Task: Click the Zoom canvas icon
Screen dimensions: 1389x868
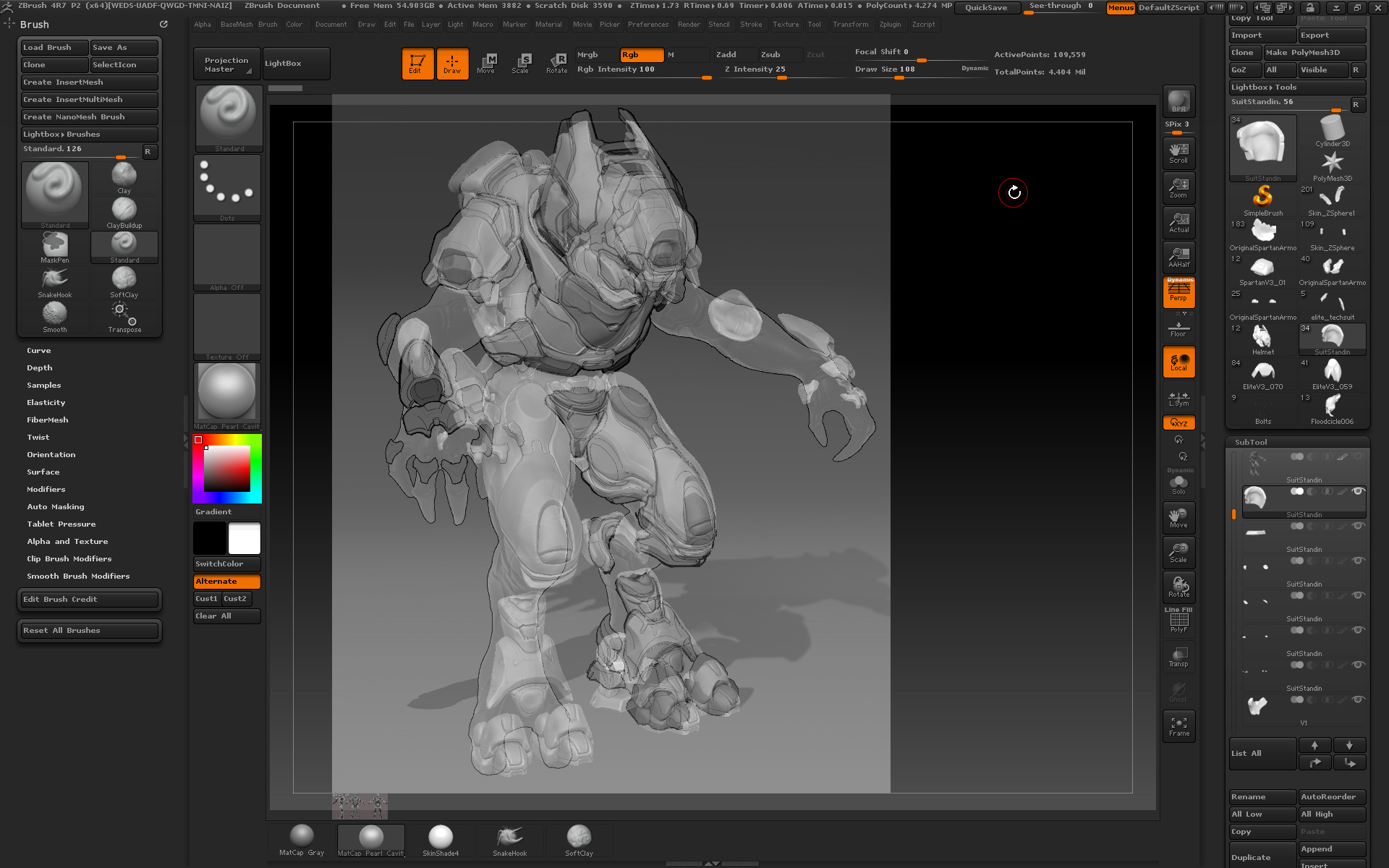Action: 1178,188
